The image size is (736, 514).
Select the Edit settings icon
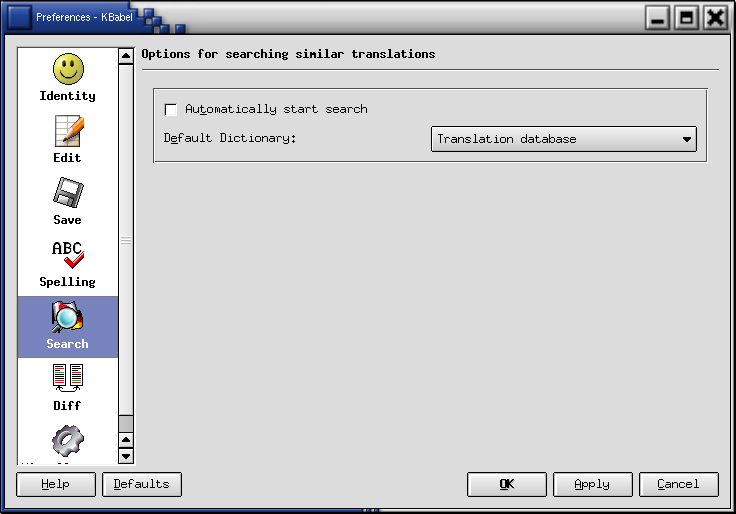tap(67, 139)
